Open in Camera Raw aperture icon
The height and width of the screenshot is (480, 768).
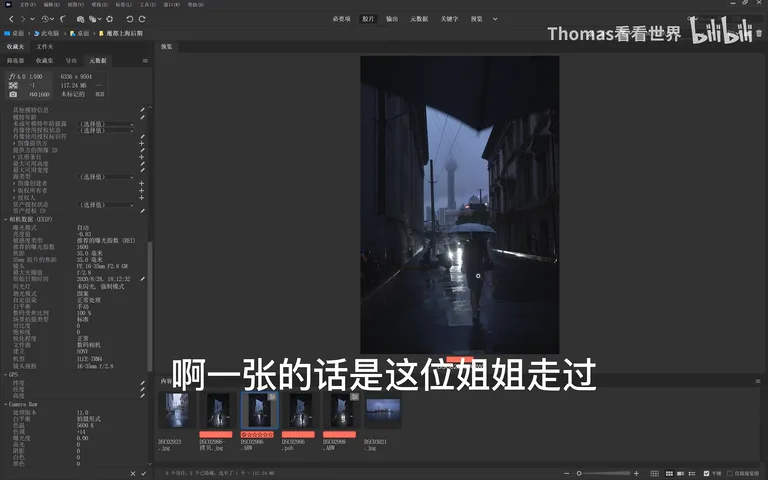click(x=110, y=19)
